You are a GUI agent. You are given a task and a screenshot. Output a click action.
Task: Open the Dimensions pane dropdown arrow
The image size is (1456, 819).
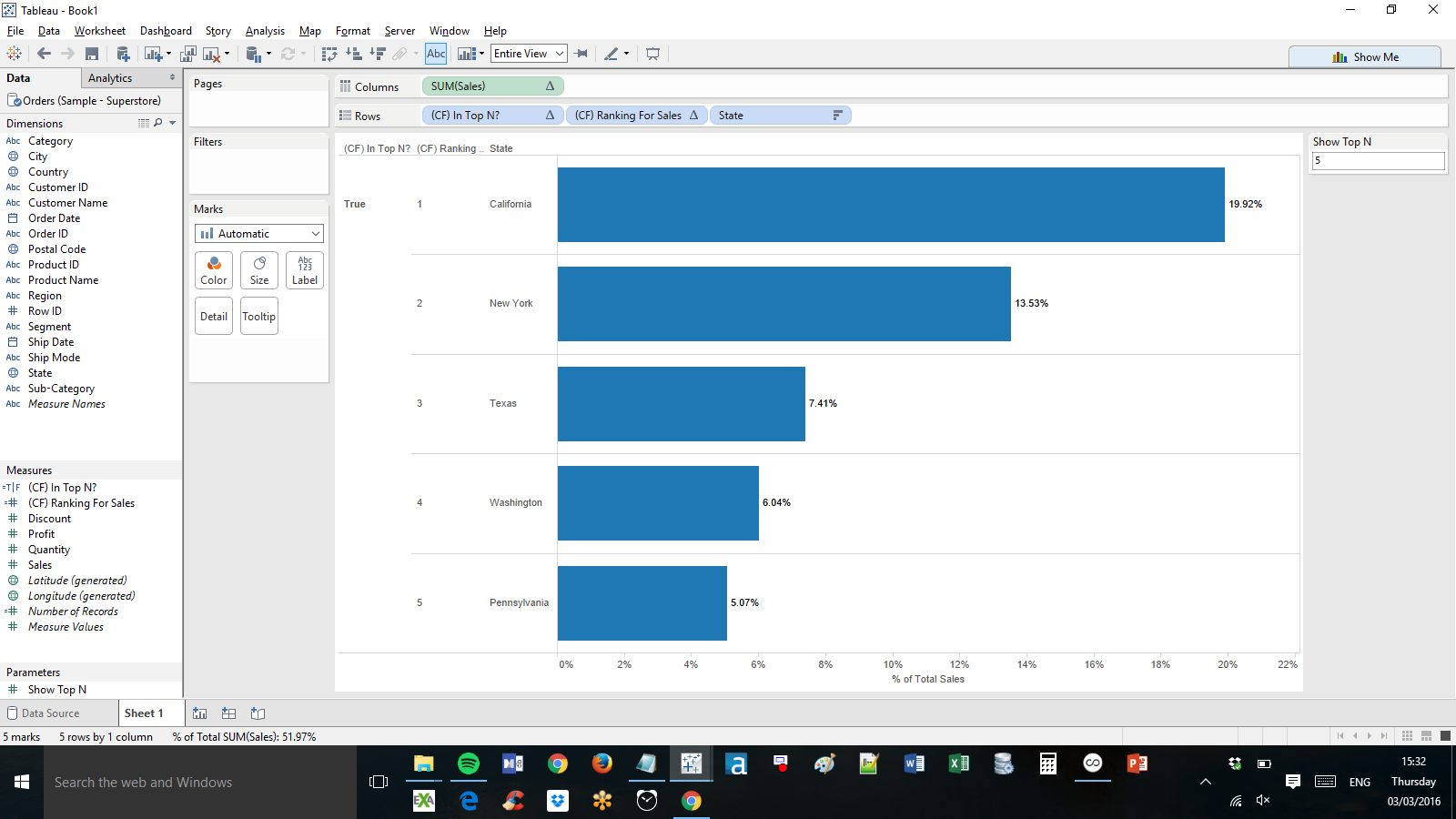(172, 123)
